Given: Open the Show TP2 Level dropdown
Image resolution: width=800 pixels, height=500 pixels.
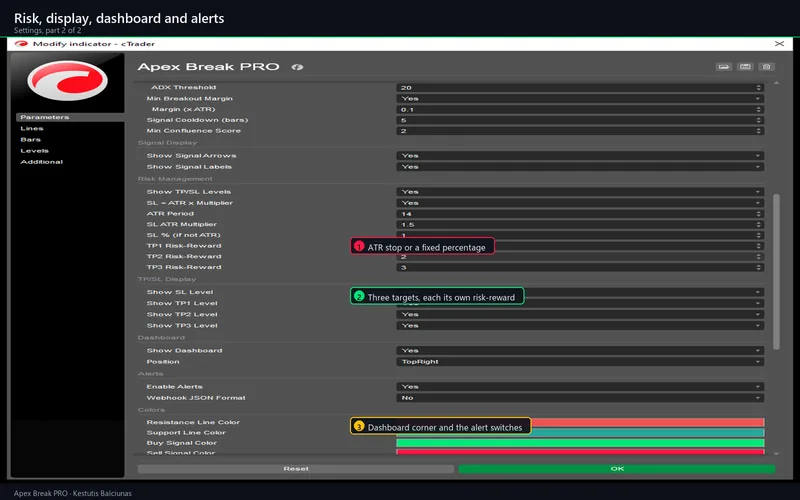Looking at the screenshot, I should [x=580, y=314].
